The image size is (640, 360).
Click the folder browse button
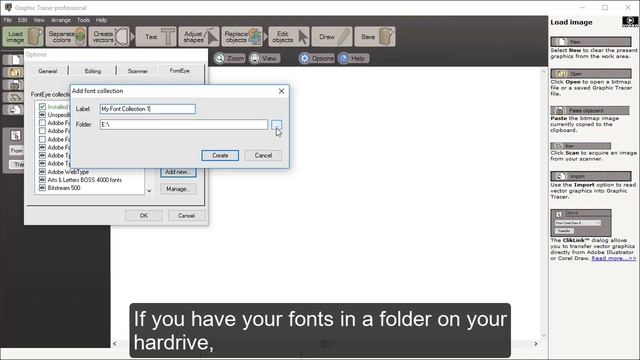(276, 124)
